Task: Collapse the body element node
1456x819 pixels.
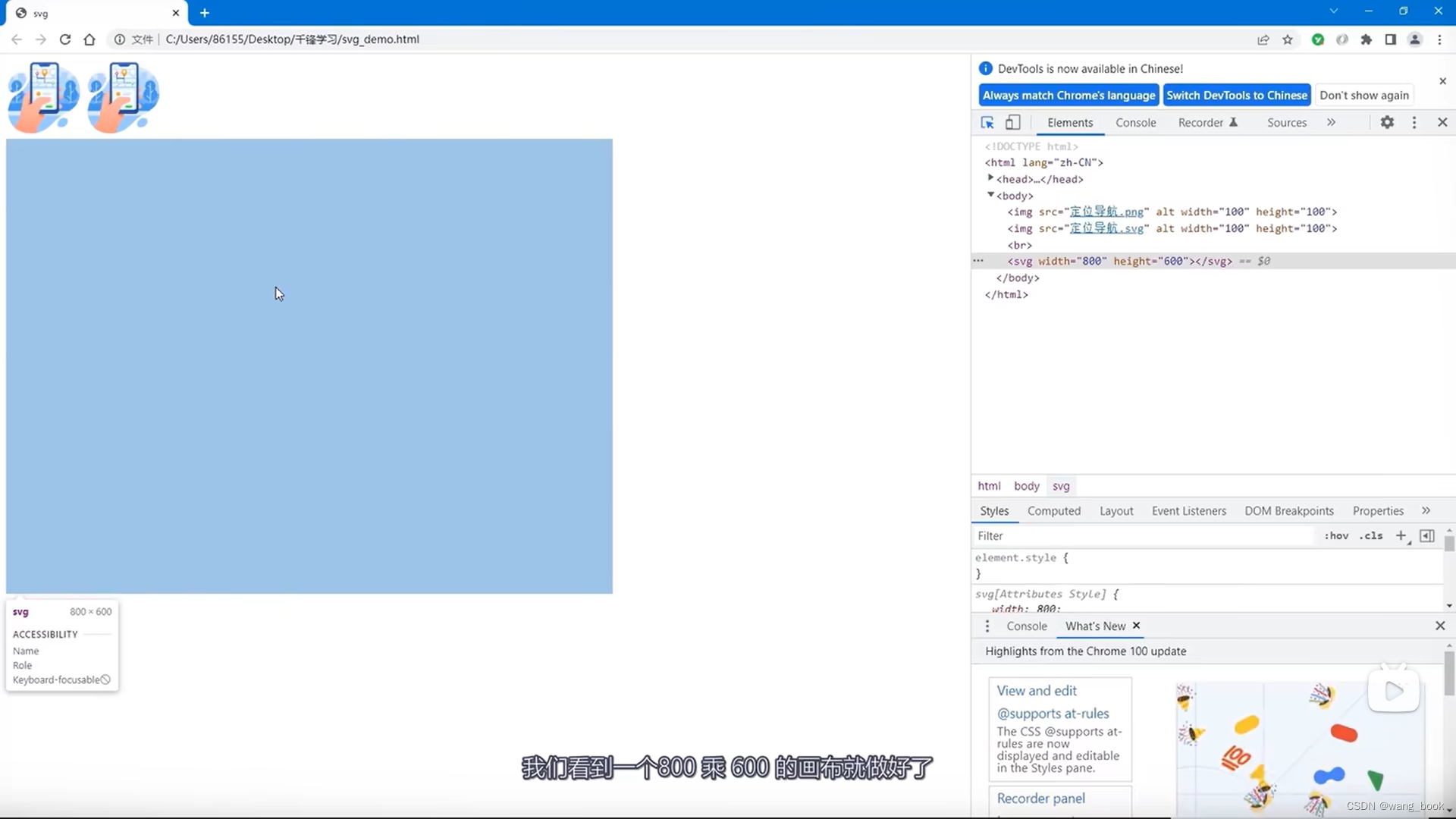Action: (990, 195)
